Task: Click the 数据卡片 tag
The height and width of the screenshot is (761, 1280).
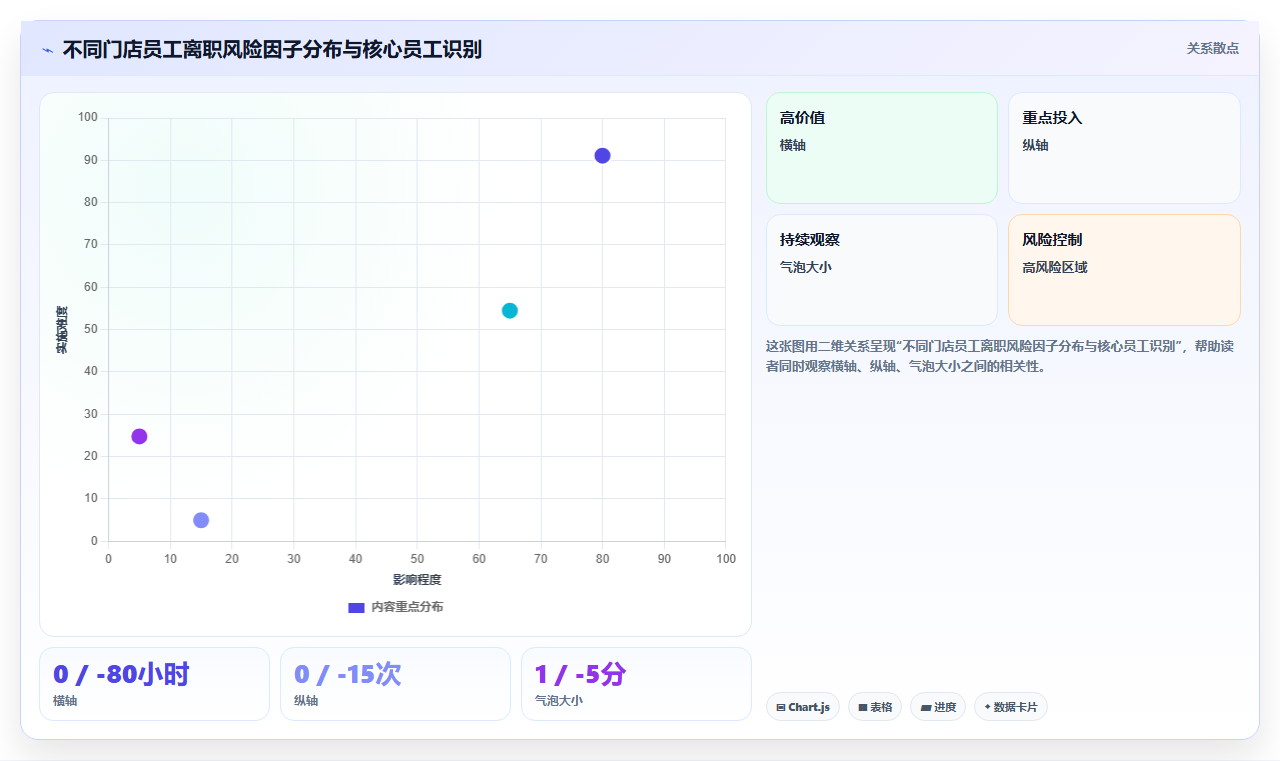Action: 1011,707
